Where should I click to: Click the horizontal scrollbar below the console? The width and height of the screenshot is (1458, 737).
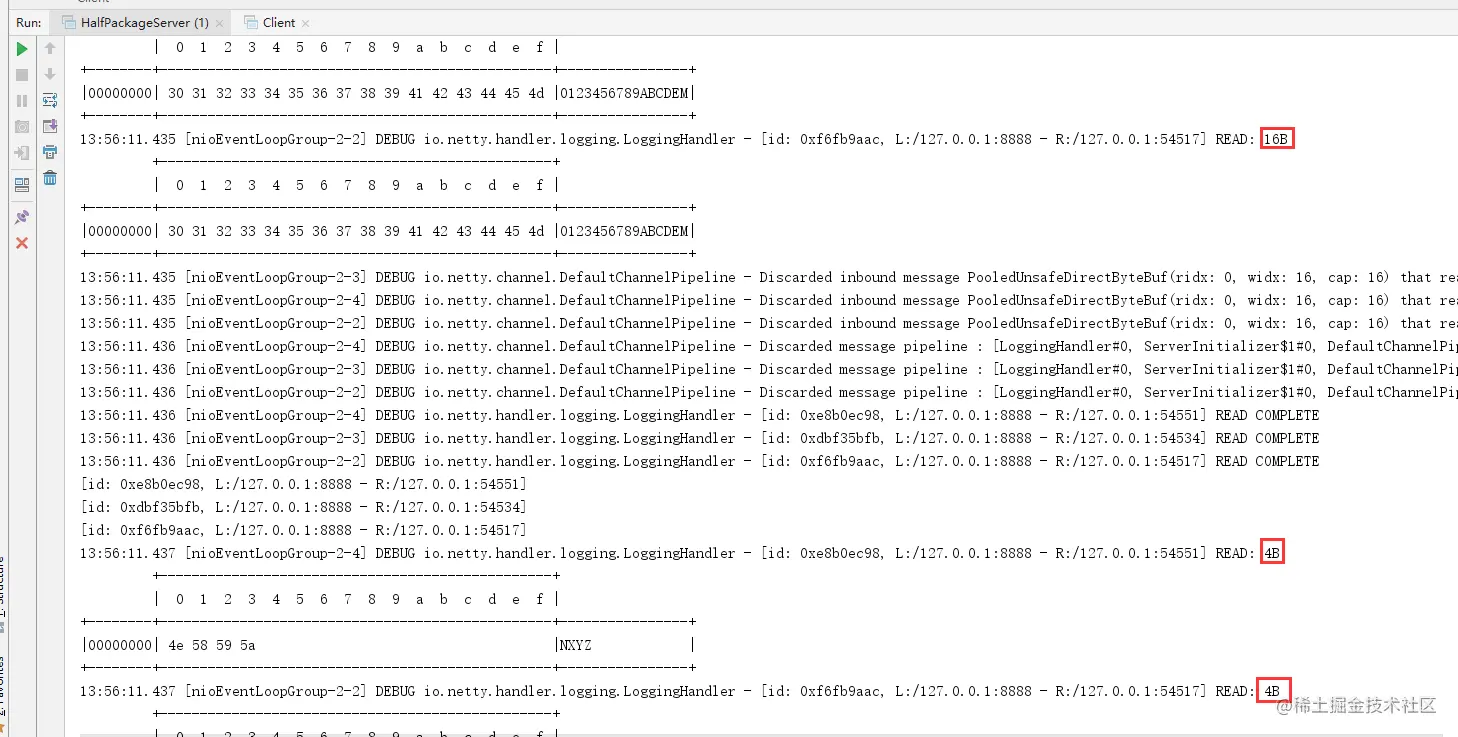click(760, 733)
